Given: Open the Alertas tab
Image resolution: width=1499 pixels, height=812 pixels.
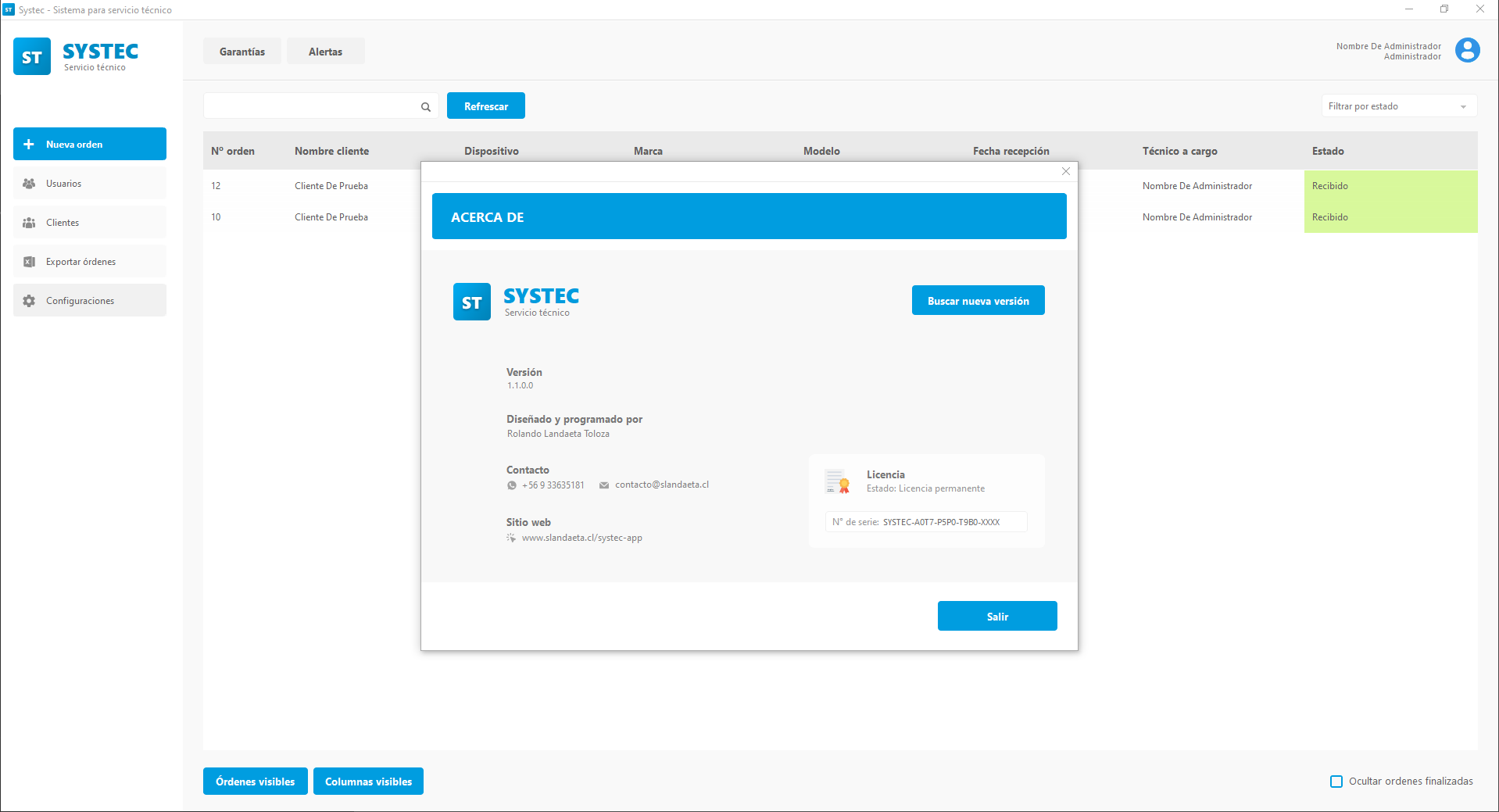Looking at the screenshot, I should (x=325, y=52).
